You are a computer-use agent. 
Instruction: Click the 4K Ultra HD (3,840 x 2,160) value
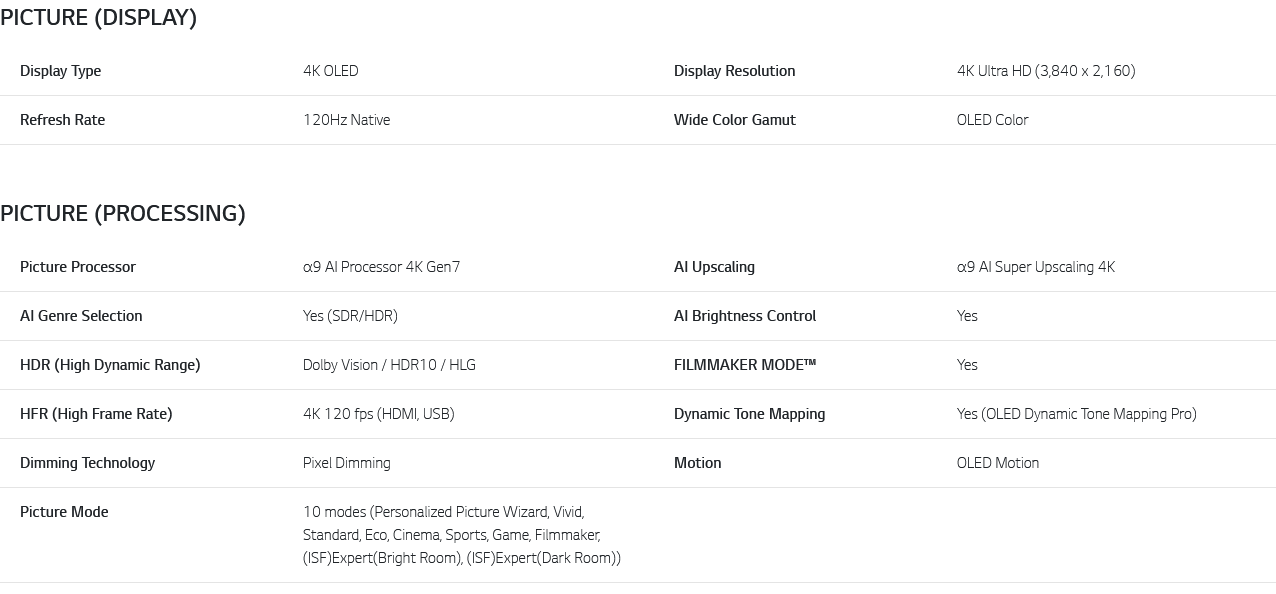point(1045,71)
